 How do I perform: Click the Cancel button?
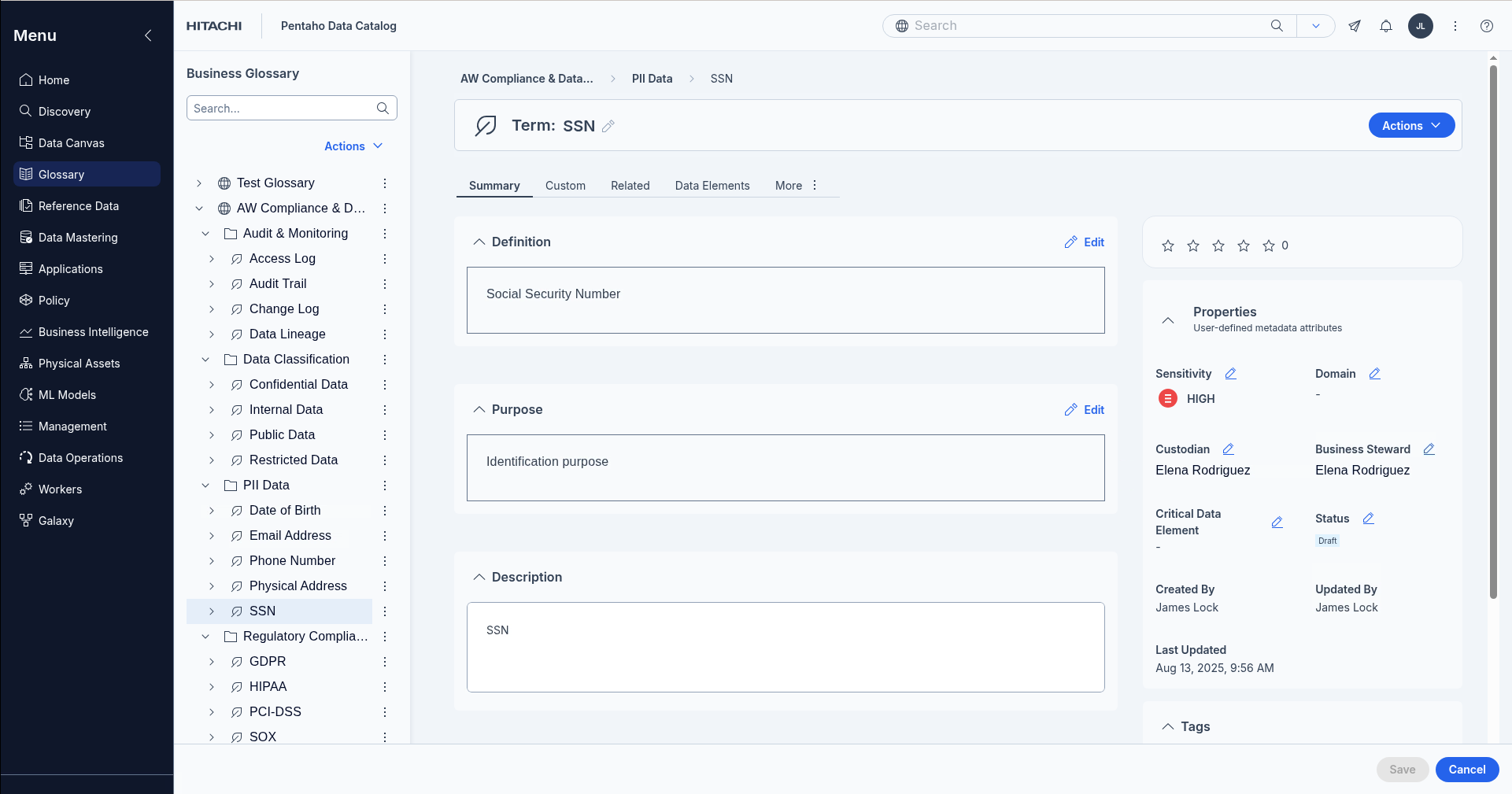[x=1467, y=770]
